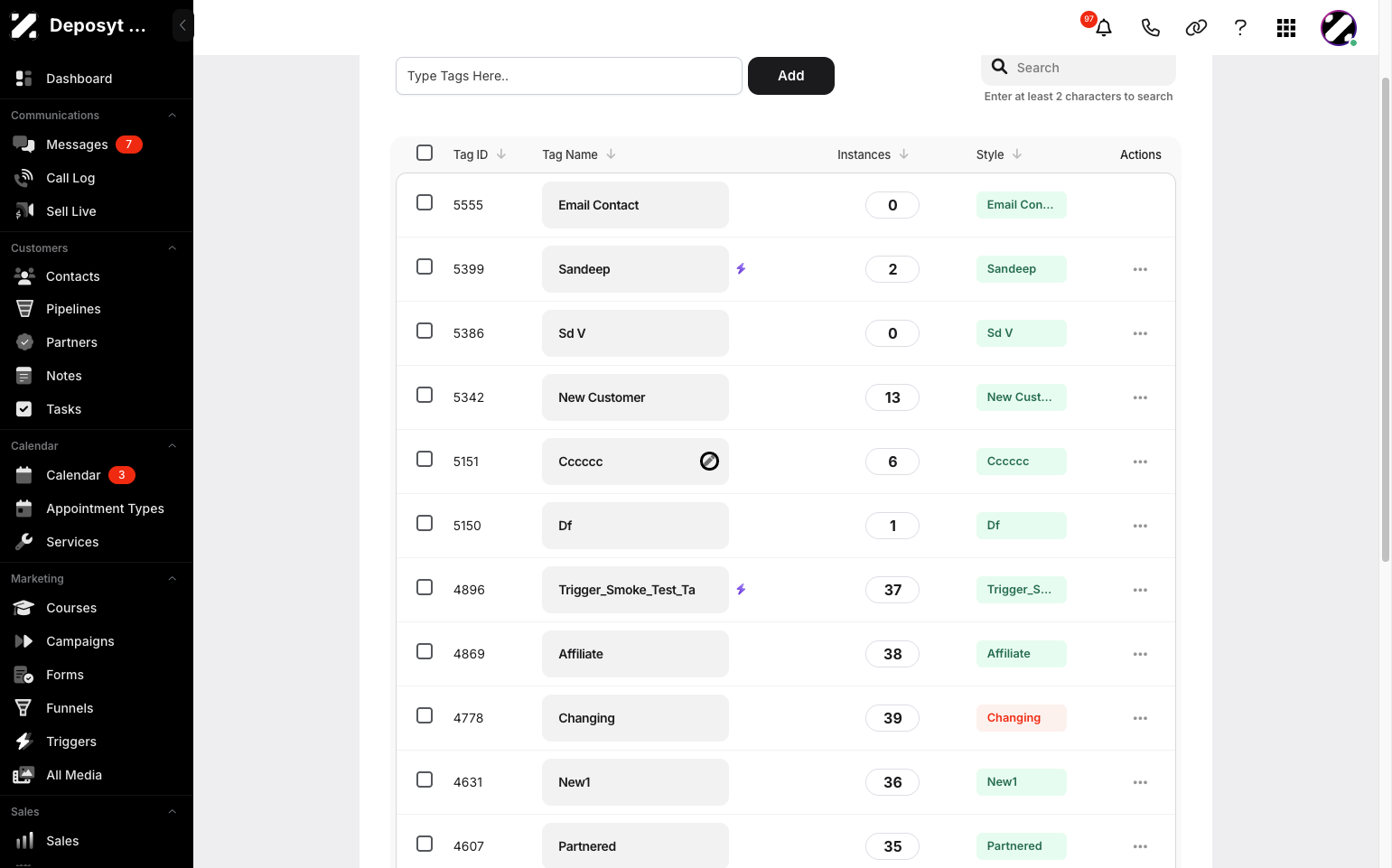The width and height of the screenshot is (1392, 868).
Task: Open the notifications bell
Action: pos(1103,27)
